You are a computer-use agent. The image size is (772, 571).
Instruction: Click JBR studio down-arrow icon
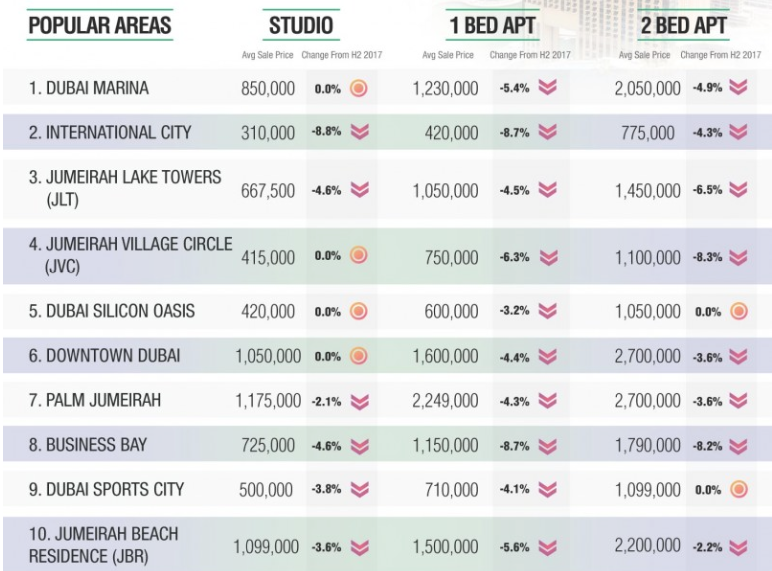pyautogui.click(x=358, y=547)
